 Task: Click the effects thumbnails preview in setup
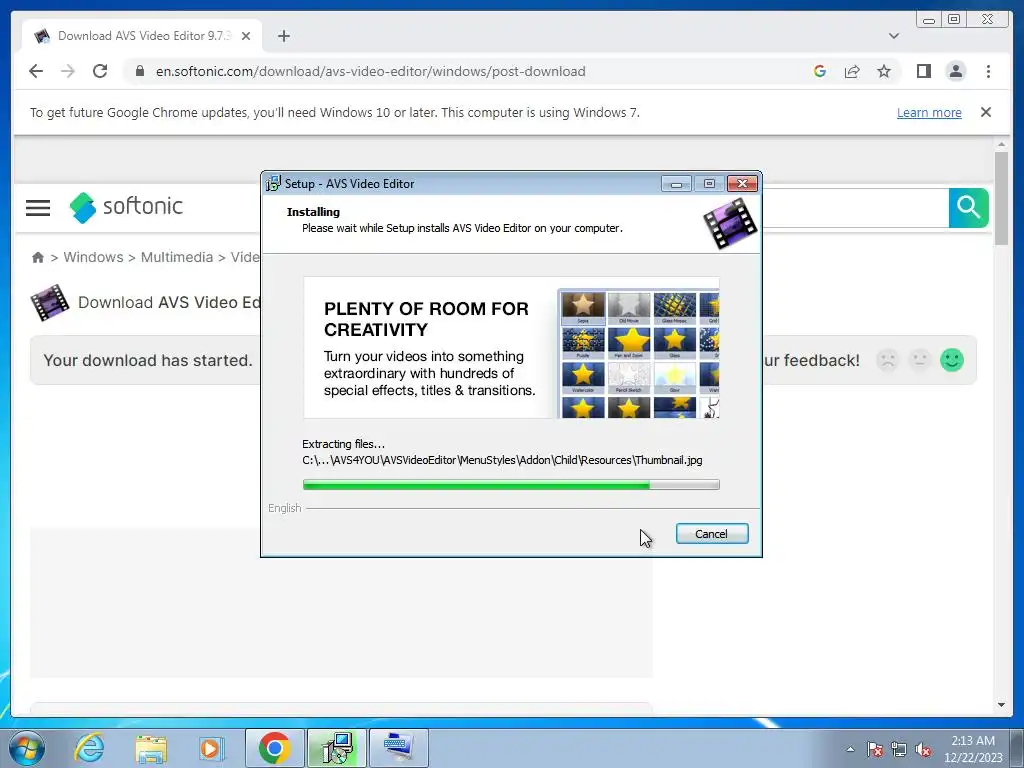coord(639,353)
